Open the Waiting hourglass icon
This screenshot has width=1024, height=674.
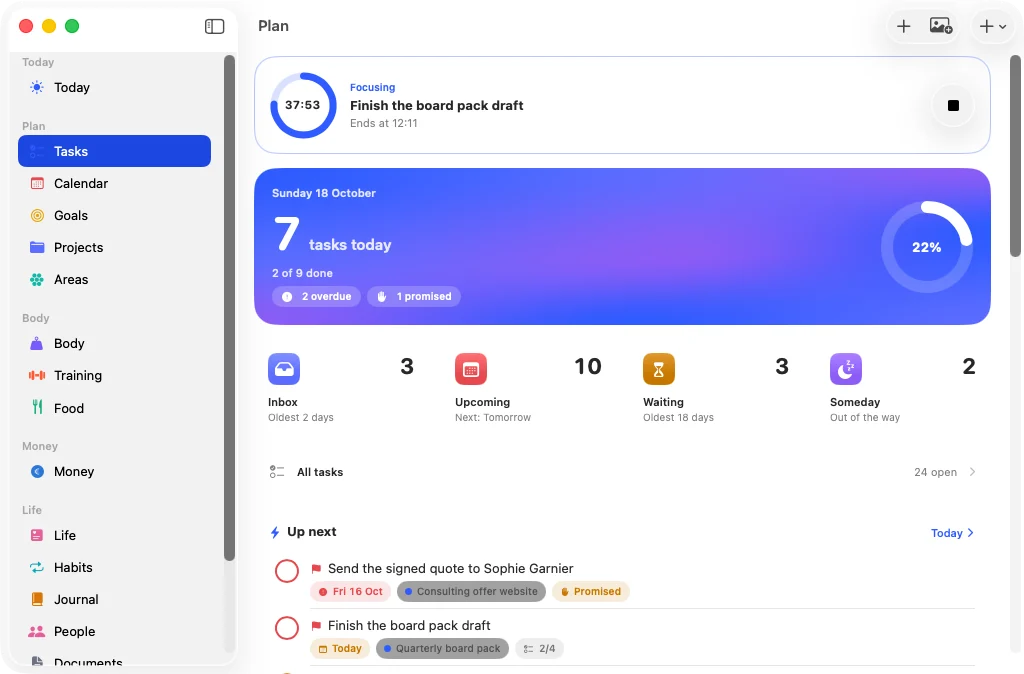point(659,369)
